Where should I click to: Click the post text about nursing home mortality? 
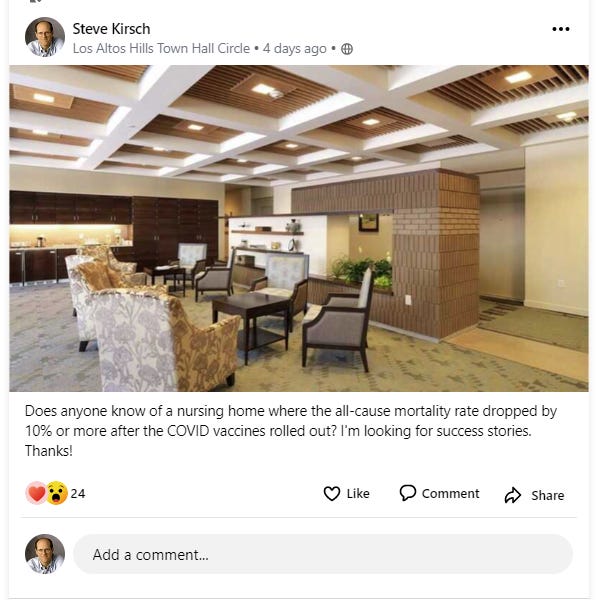point(291,430)
